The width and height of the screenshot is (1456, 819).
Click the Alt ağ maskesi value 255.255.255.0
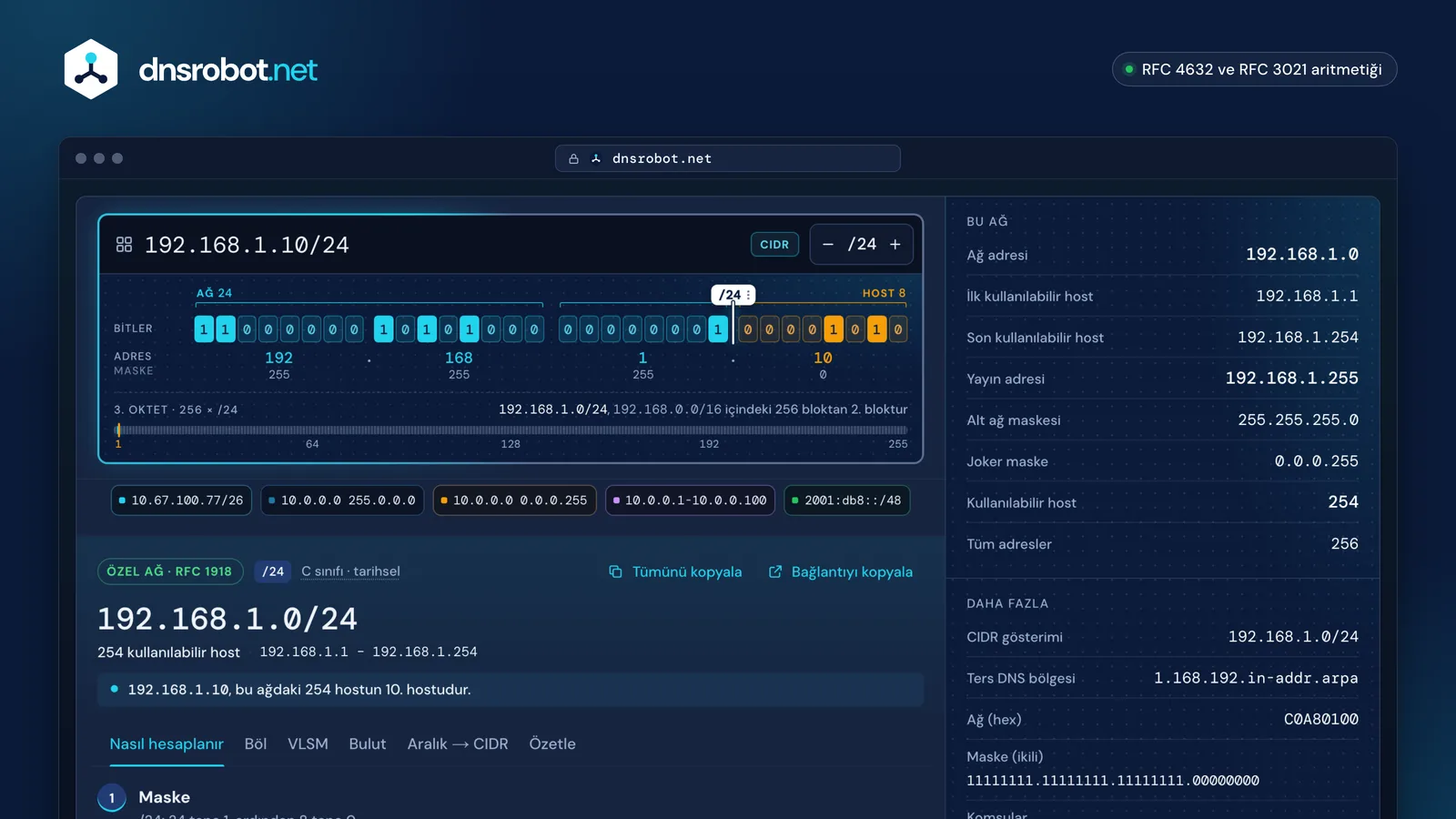(1298, 420)
